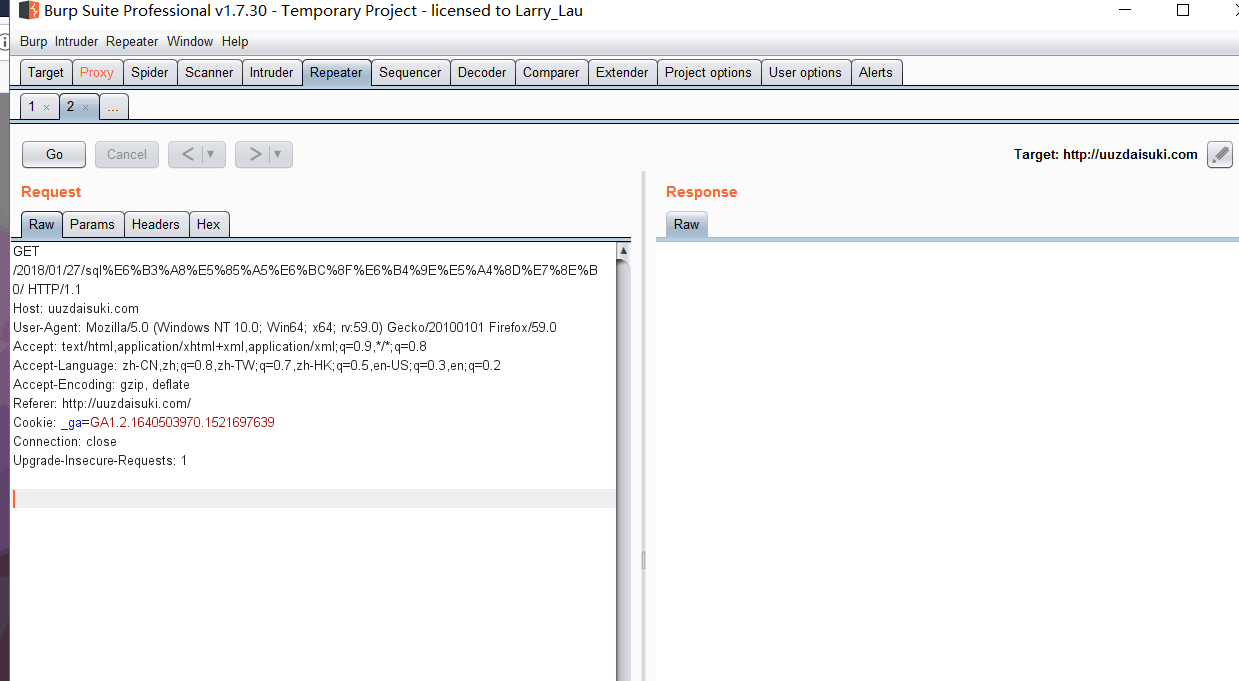The height and width of the screenshot is (681, 1239).
Task: Open the Decoder tab
Action: coord(482,72)
